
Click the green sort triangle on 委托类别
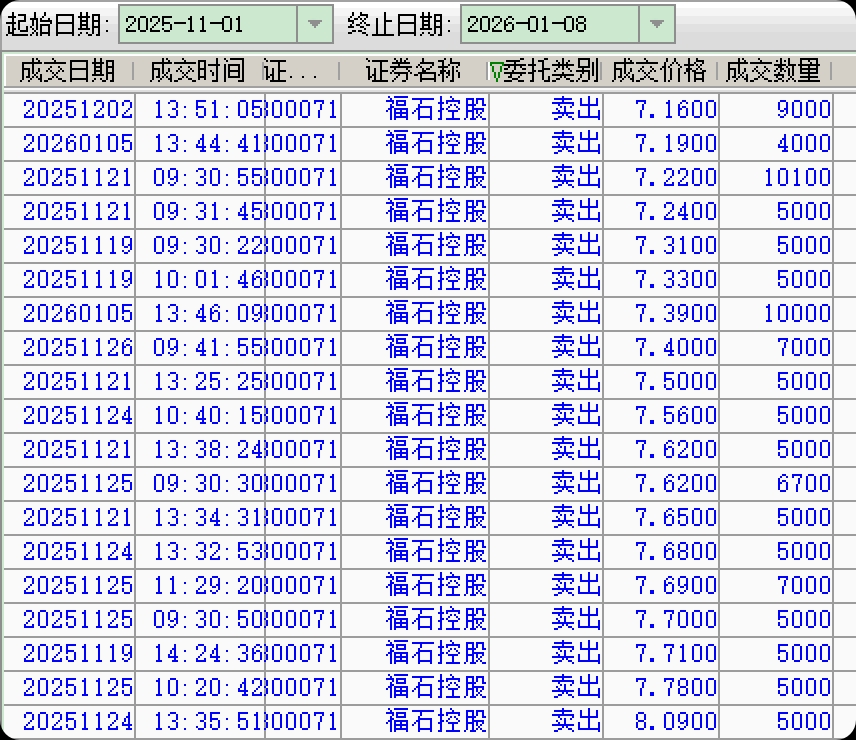496,71
